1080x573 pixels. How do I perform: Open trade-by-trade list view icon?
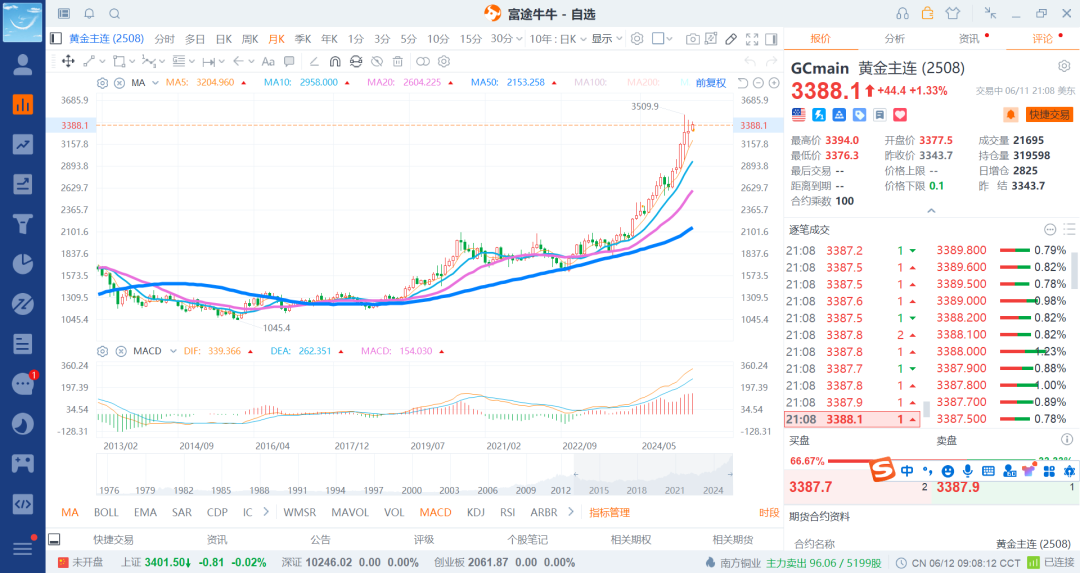1069,229
